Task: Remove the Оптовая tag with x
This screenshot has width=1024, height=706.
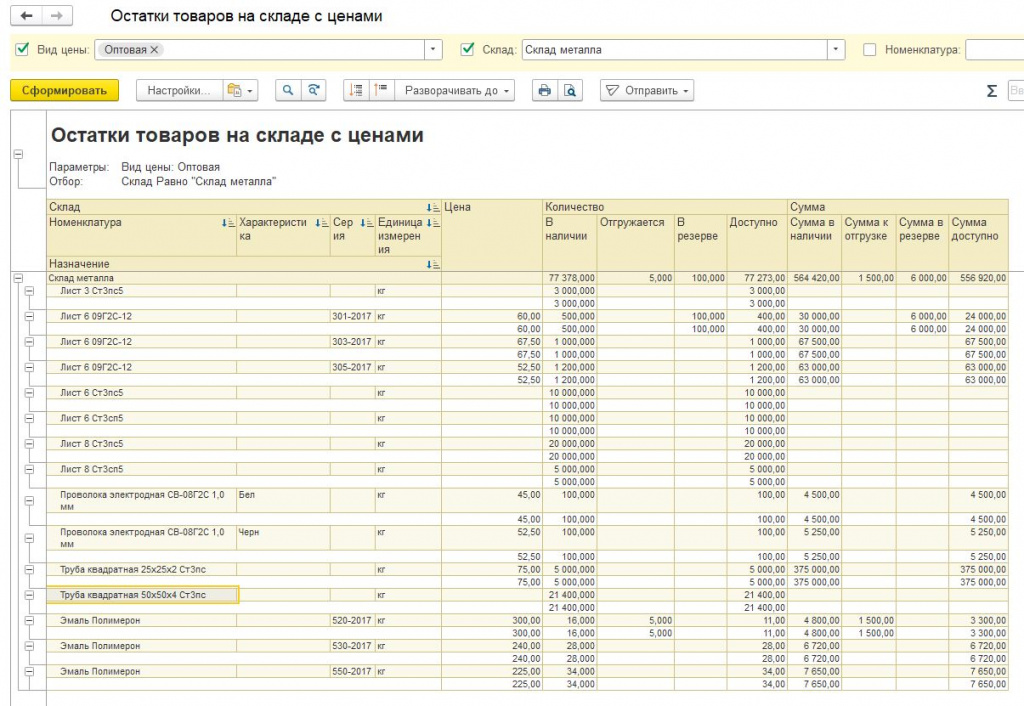Action: click(156, 49)
